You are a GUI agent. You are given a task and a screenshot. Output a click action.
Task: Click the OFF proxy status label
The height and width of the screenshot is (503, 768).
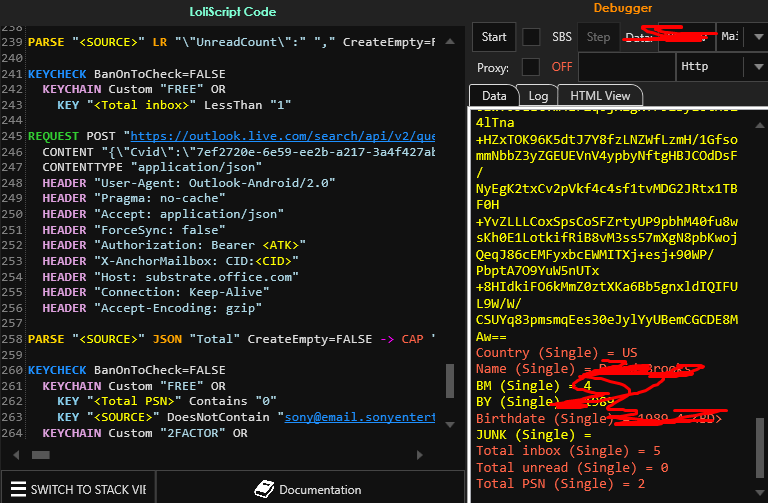click(562, 67)
